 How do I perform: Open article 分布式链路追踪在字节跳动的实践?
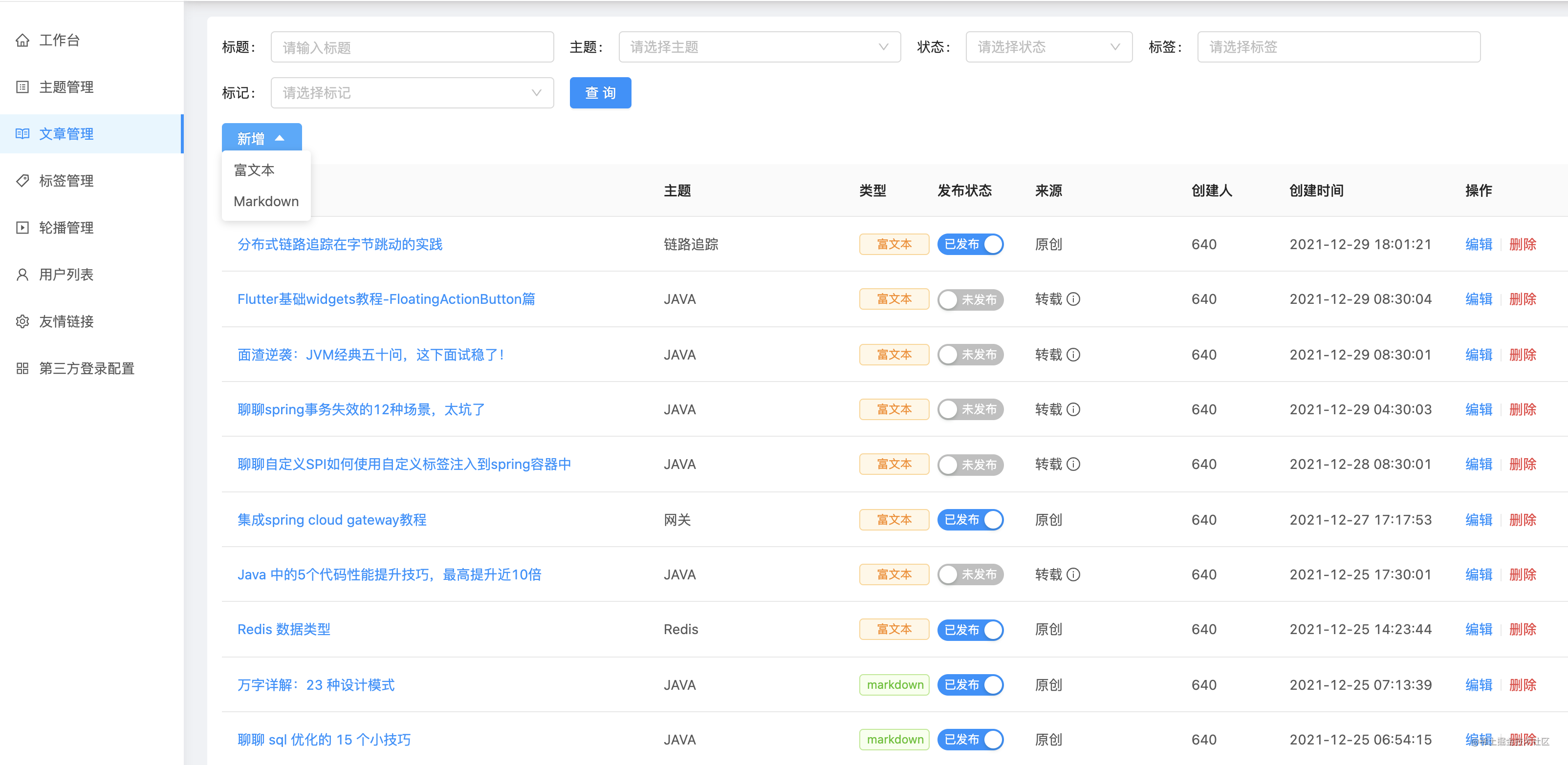[x=340, y=245]
